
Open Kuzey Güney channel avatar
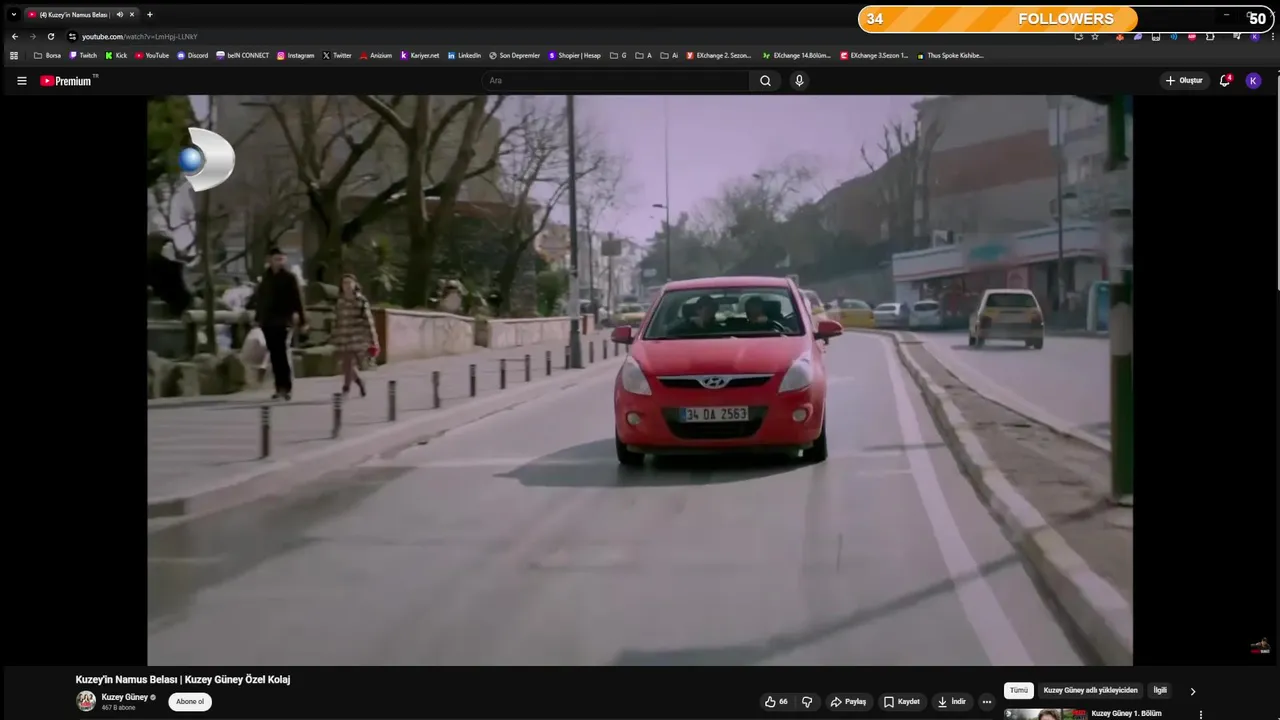[x=87, y=701]
